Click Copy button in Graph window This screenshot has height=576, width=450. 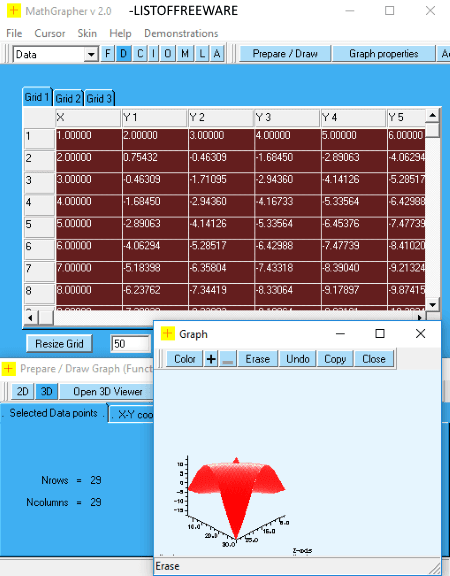click(335, 359)
